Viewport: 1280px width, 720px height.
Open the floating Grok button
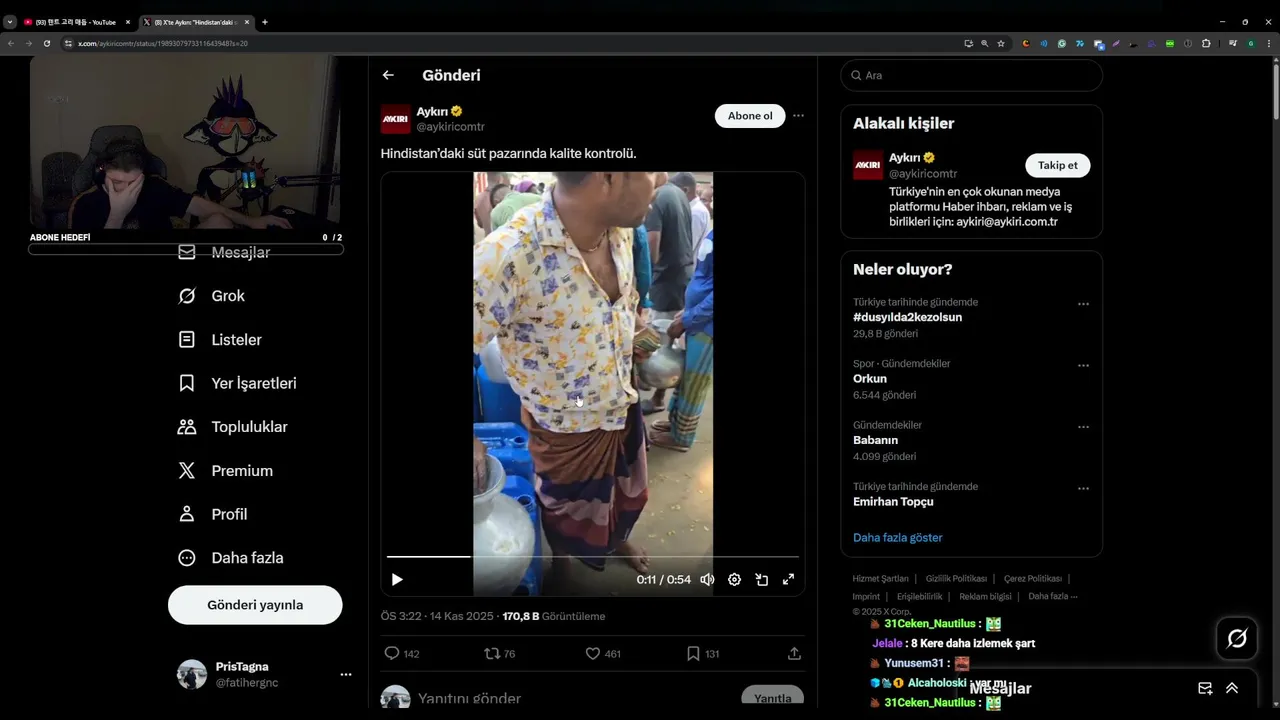(x=1237, y=638)
